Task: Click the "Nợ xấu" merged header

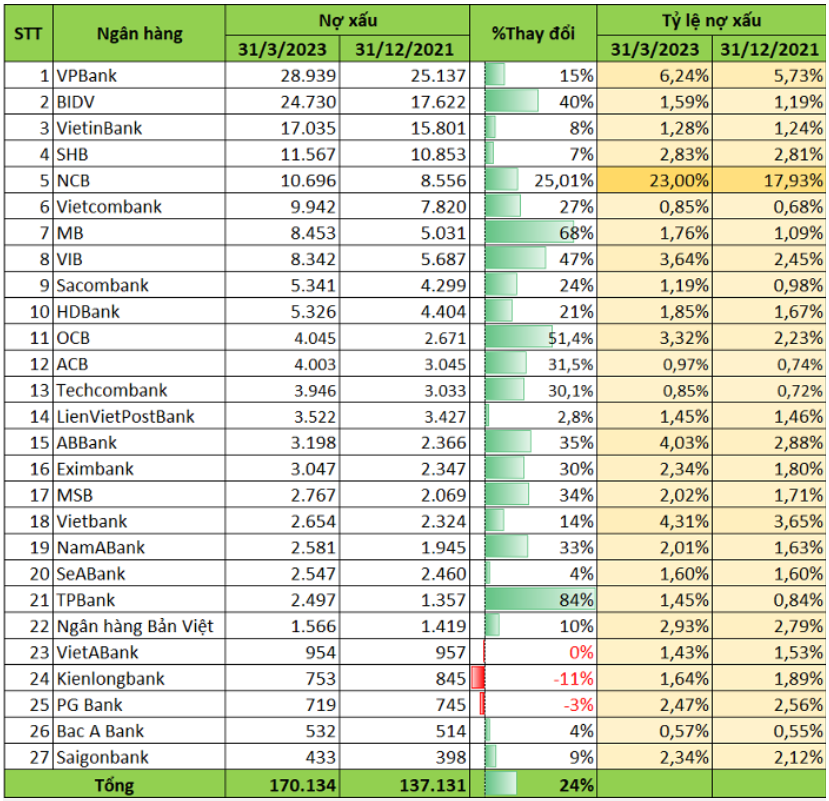Action: pyautogui.click(x=347, y=21)
